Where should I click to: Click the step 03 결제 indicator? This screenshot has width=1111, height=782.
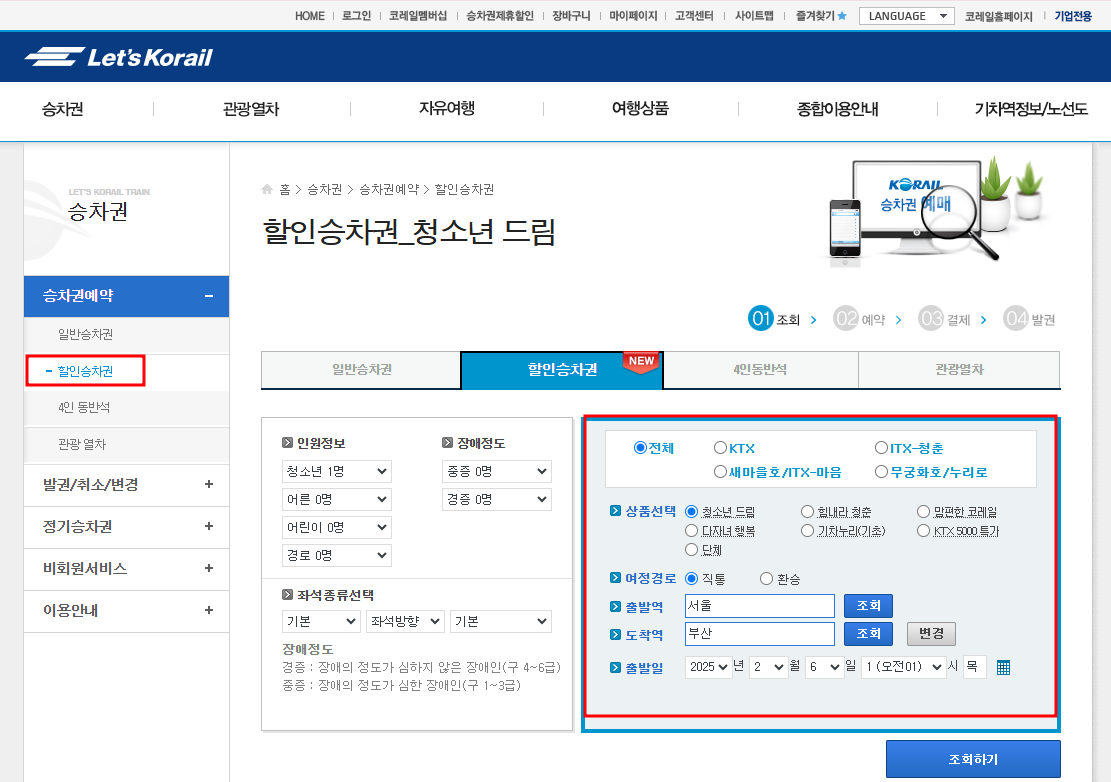[944, 319]
